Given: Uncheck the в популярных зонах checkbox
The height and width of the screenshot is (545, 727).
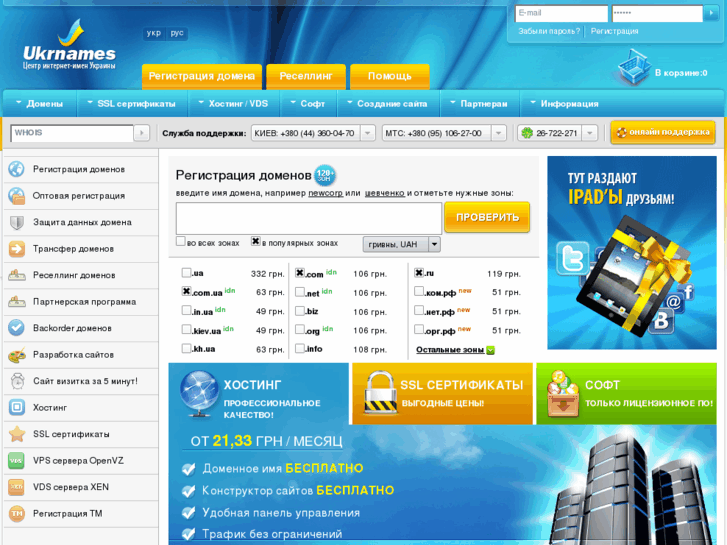Looking at the screenshot, I should point(255,241).
